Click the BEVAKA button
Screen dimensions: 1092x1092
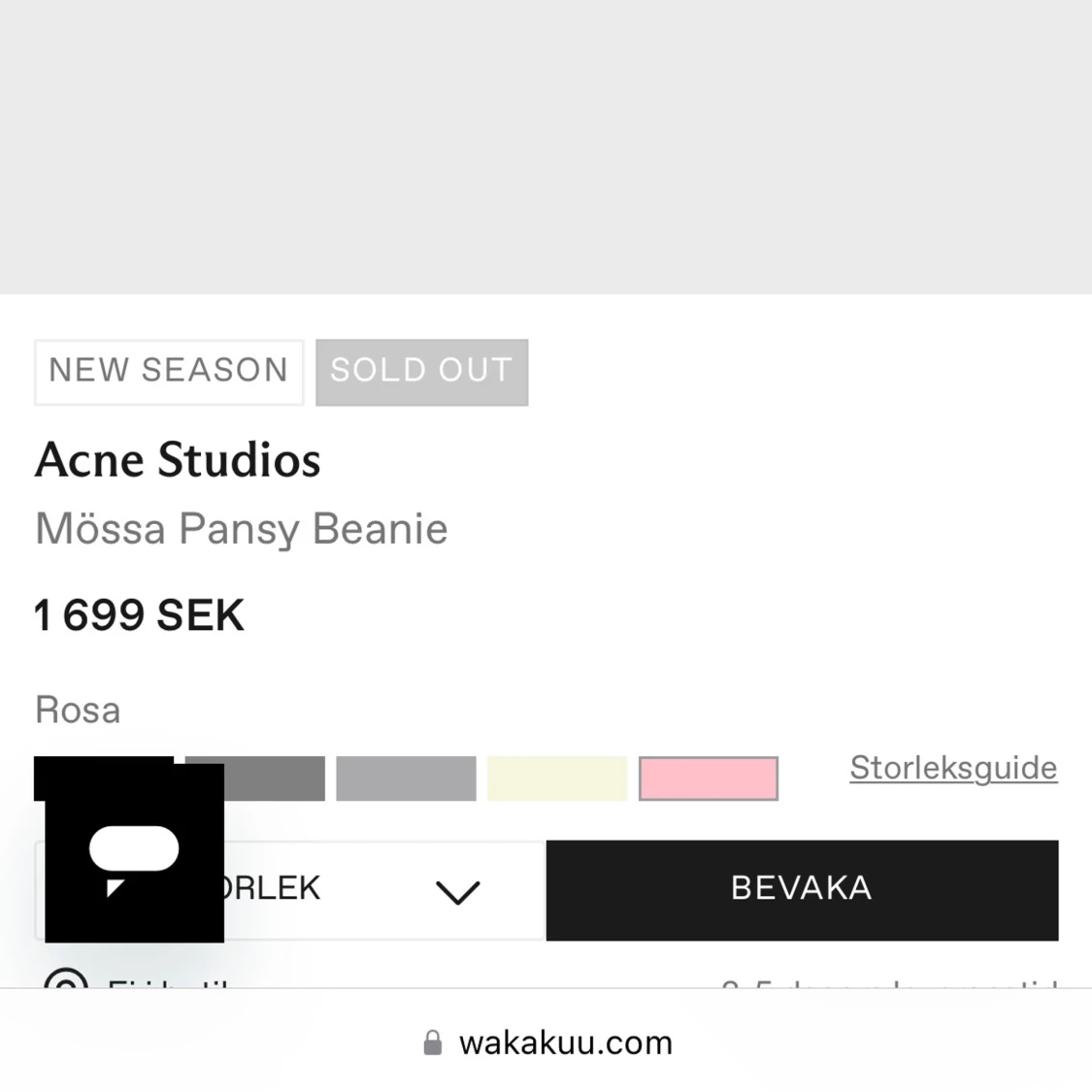(x=802, y=889)
